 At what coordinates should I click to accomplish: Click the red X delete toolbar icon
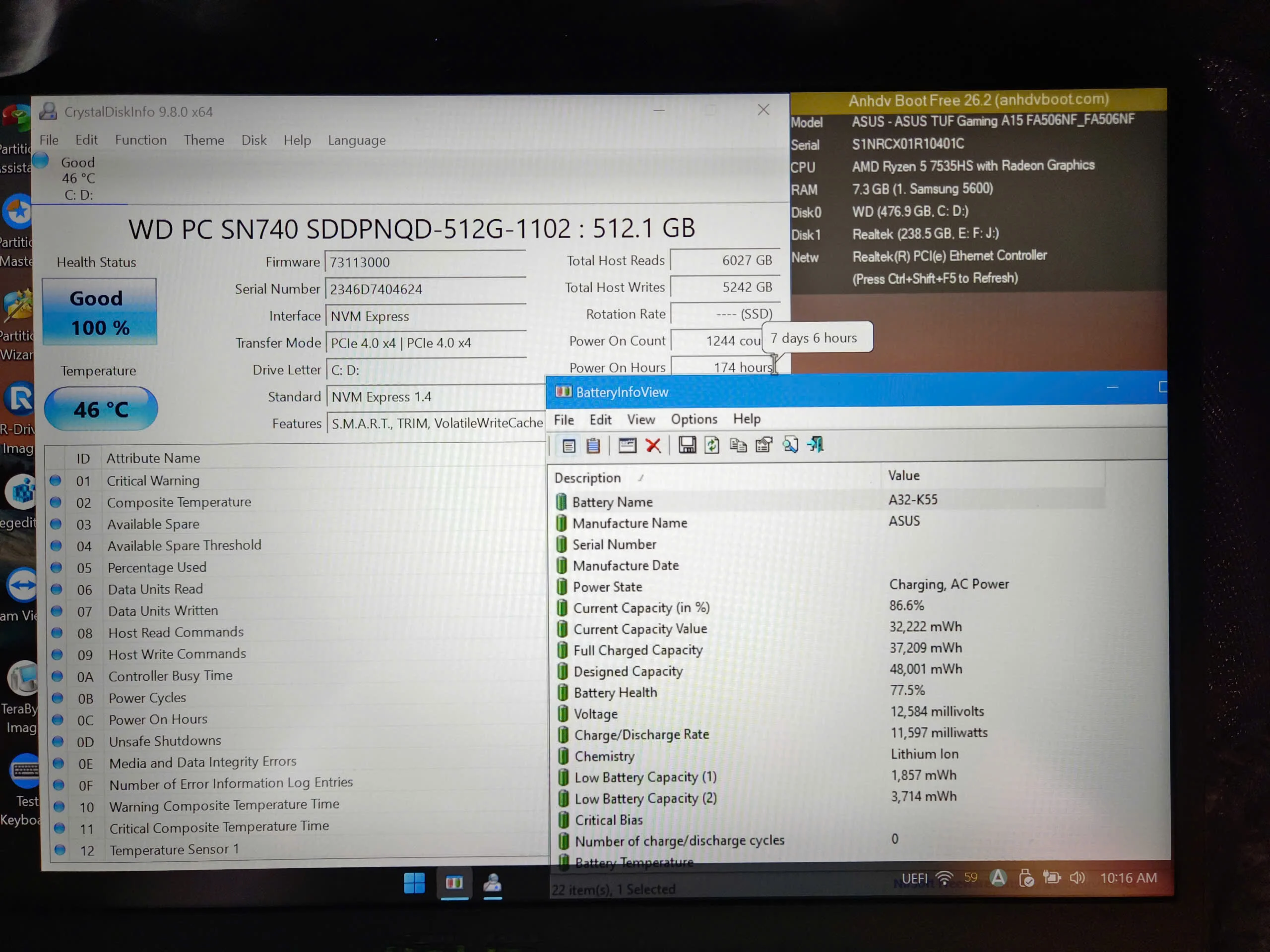(x=653, y=445)
